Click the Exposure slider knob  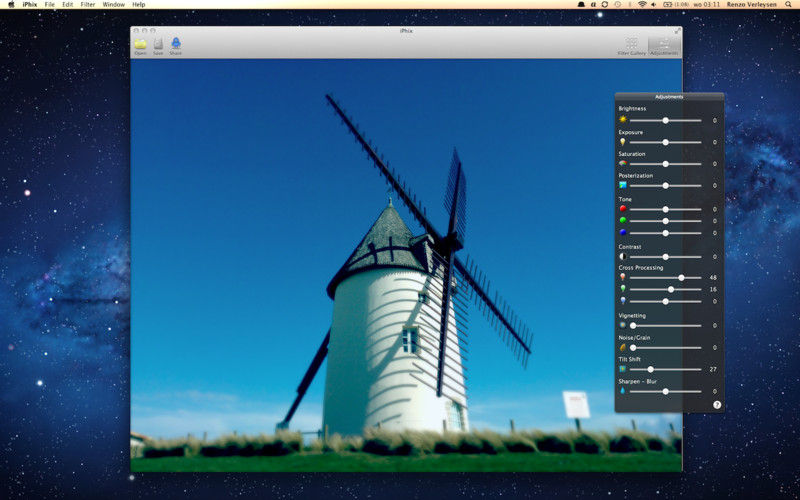(665, 142)
